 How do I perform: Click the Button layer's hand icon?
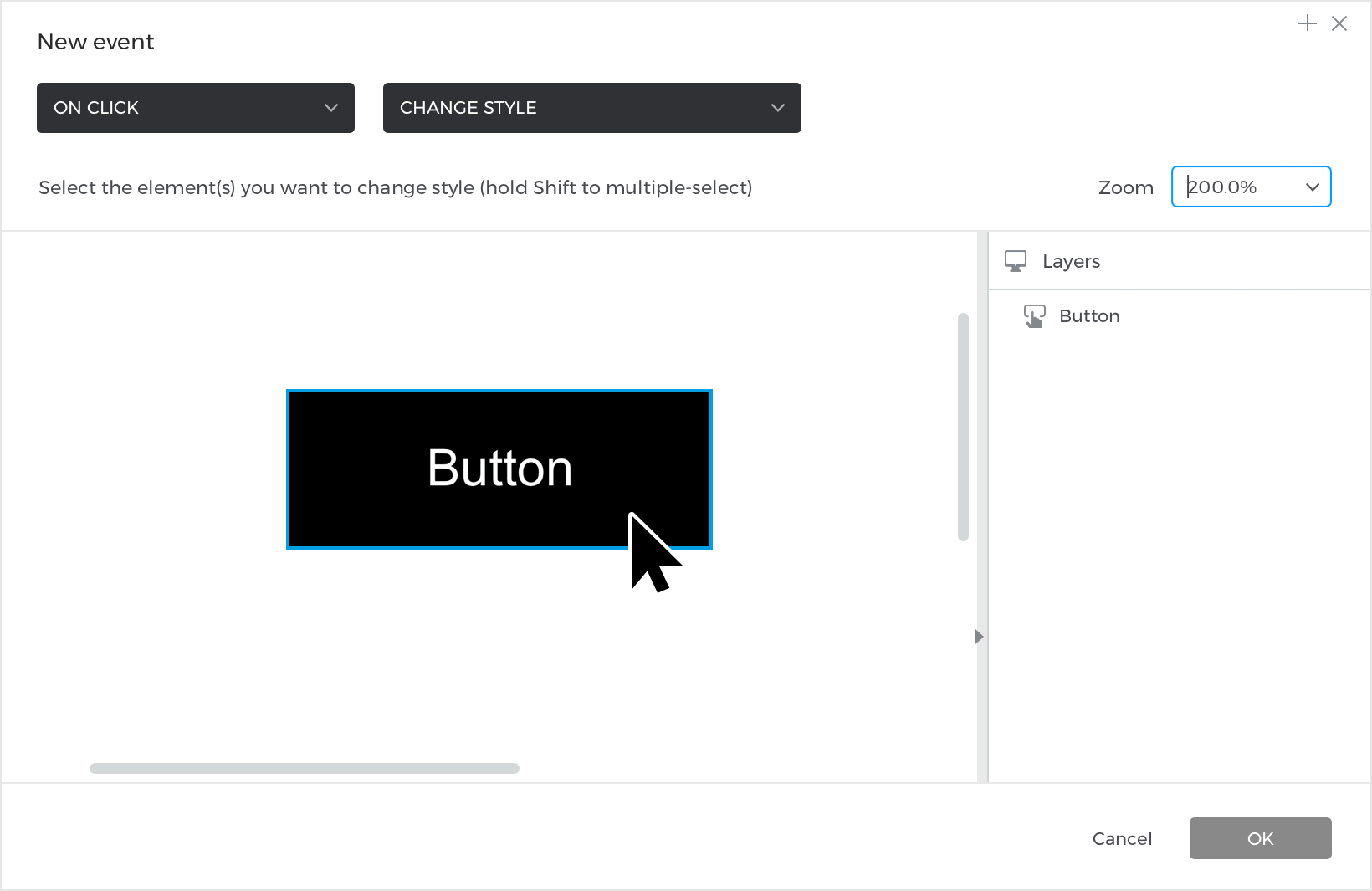click(x=1035, y=316)
